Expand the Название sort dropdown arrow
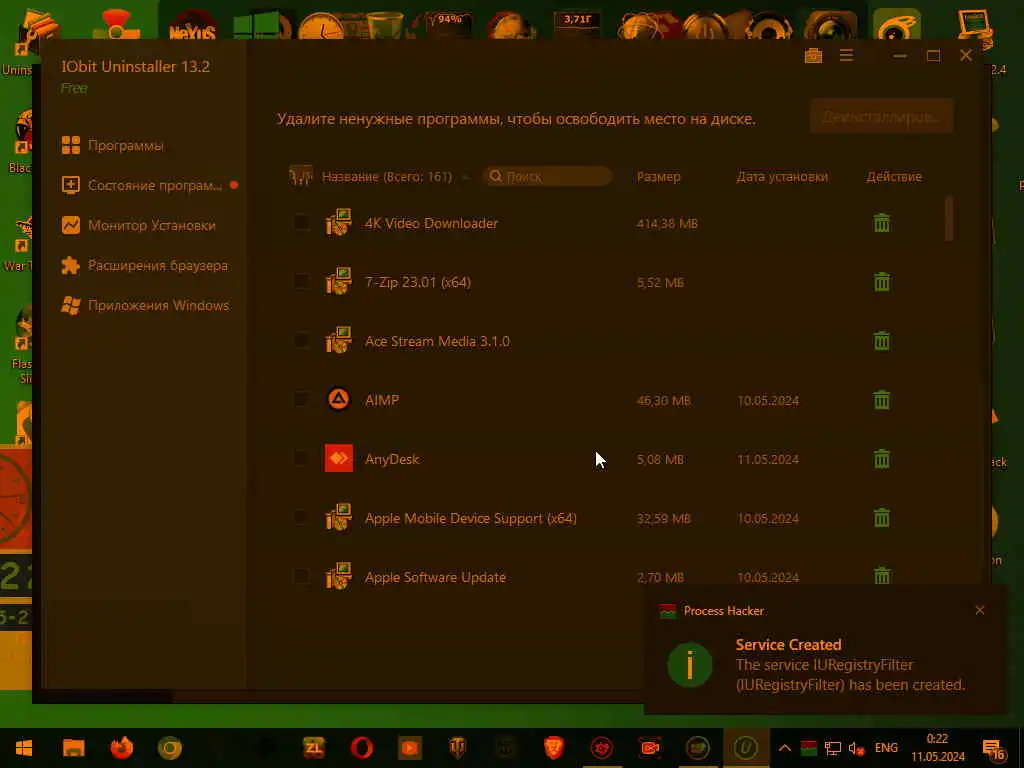 point(466,177)
